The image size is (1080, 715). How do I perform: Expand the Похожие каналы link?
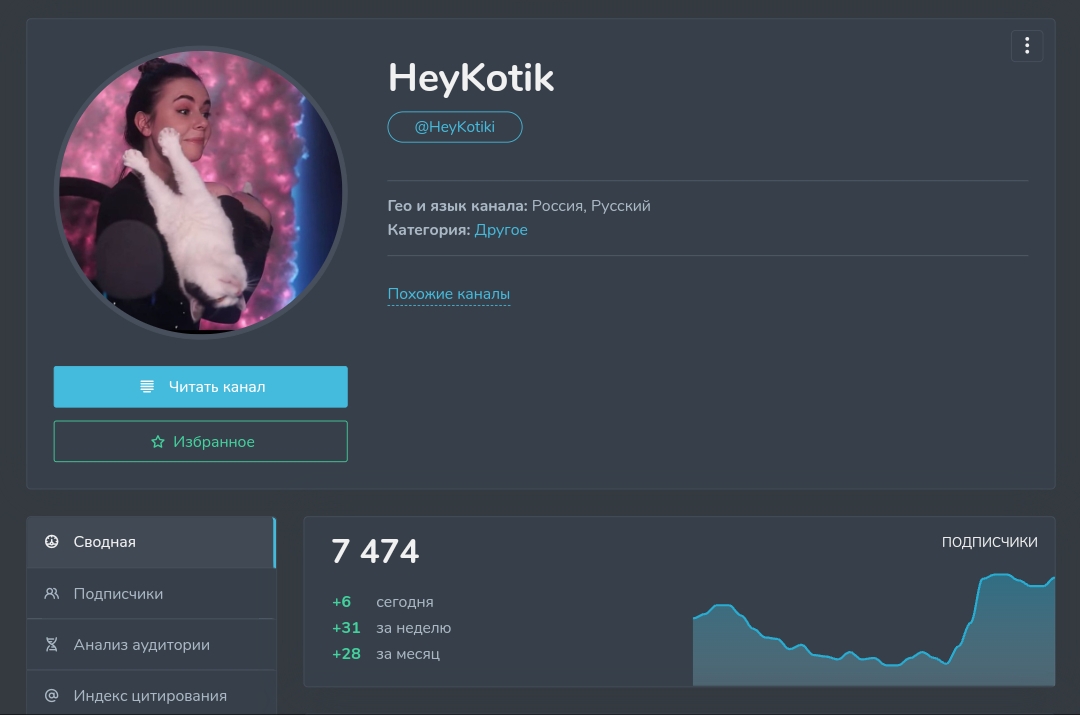[448, 294]
